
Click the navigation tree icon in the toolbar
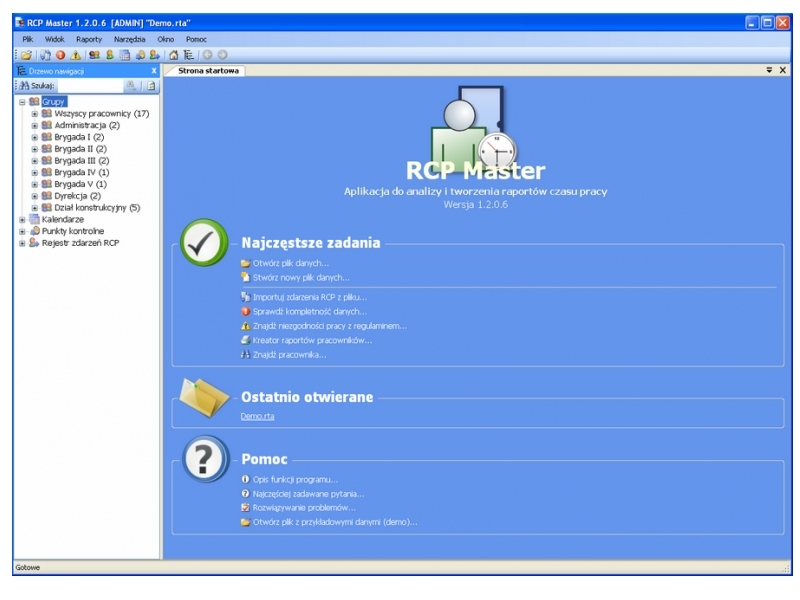(187, 55)
